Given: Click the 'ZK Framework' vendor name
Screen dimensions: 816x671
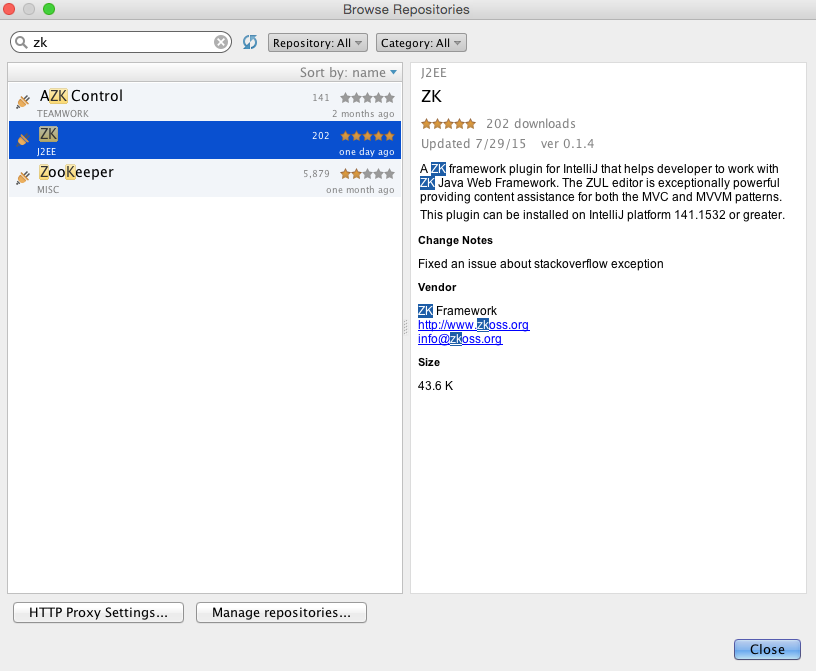Looking at the screenshot, I should 457,311.
